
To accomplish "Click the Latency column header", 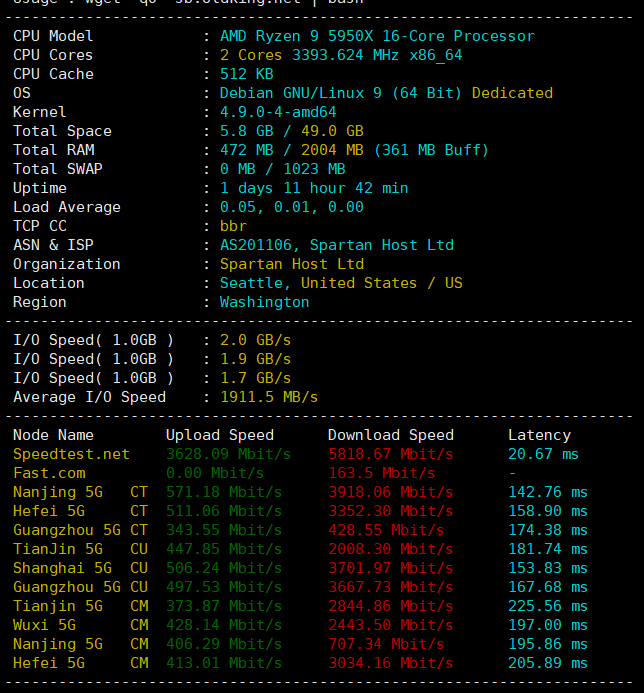I will point(539,435).
